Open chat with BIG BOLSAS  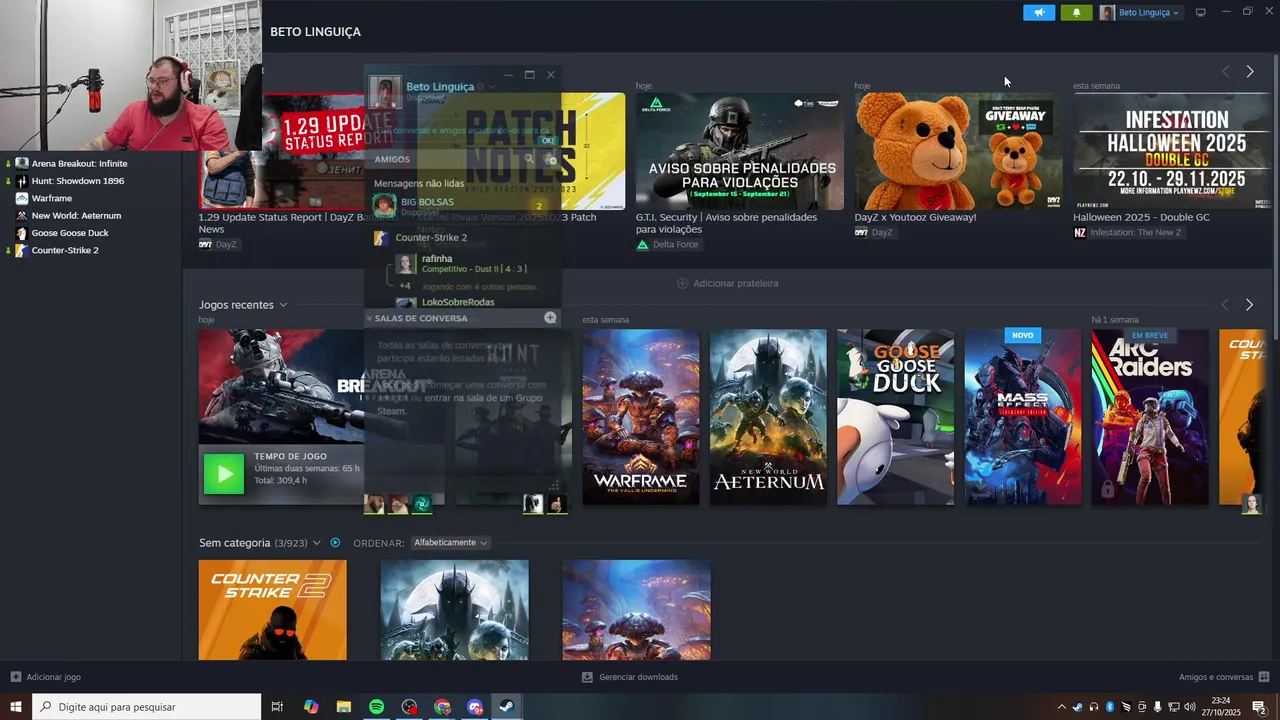(460, 206)
